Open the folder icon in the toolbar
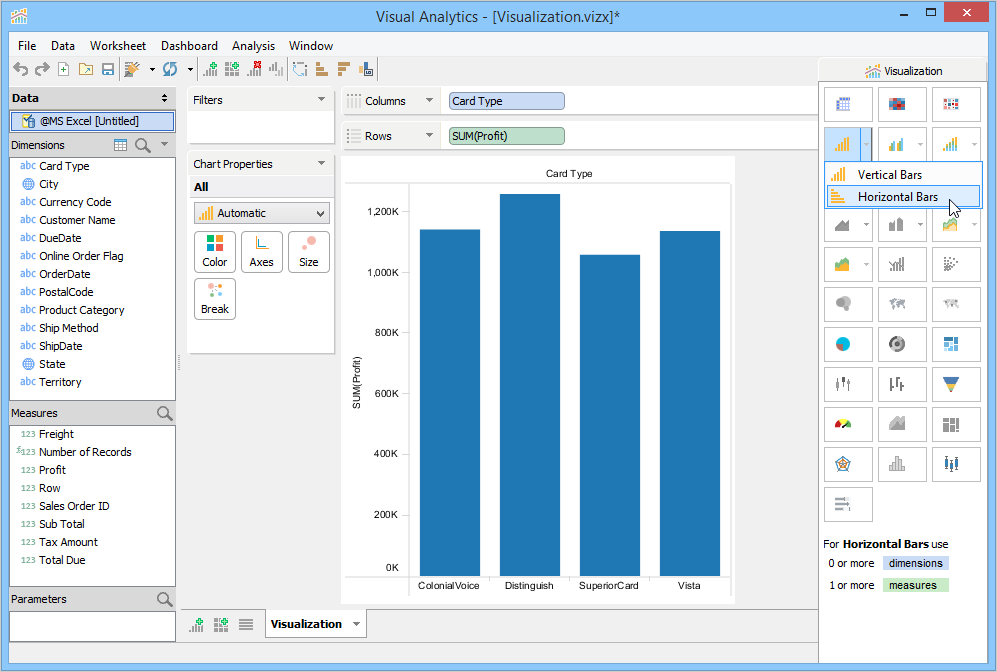The image size is (997, 672). [86, 69]
